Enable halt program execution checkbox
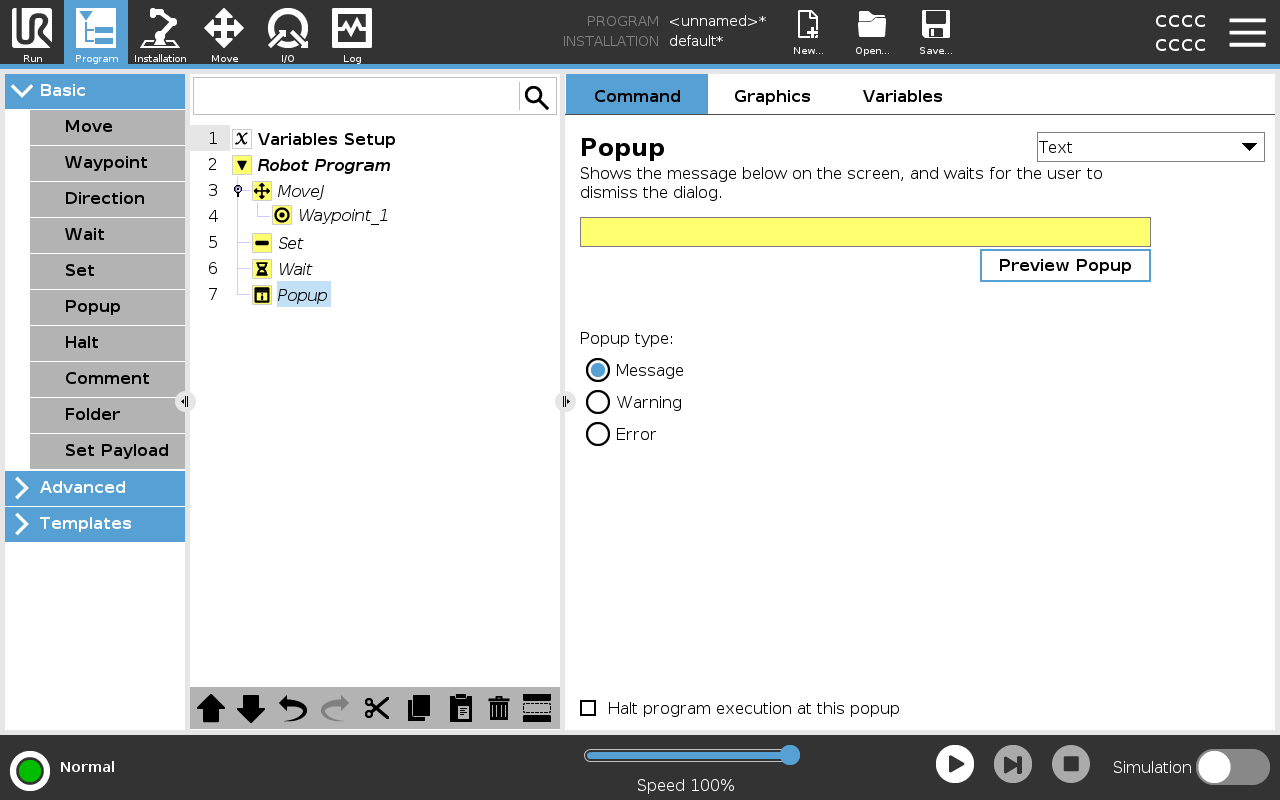This screenshot has width=1280, height=800. 588,708
